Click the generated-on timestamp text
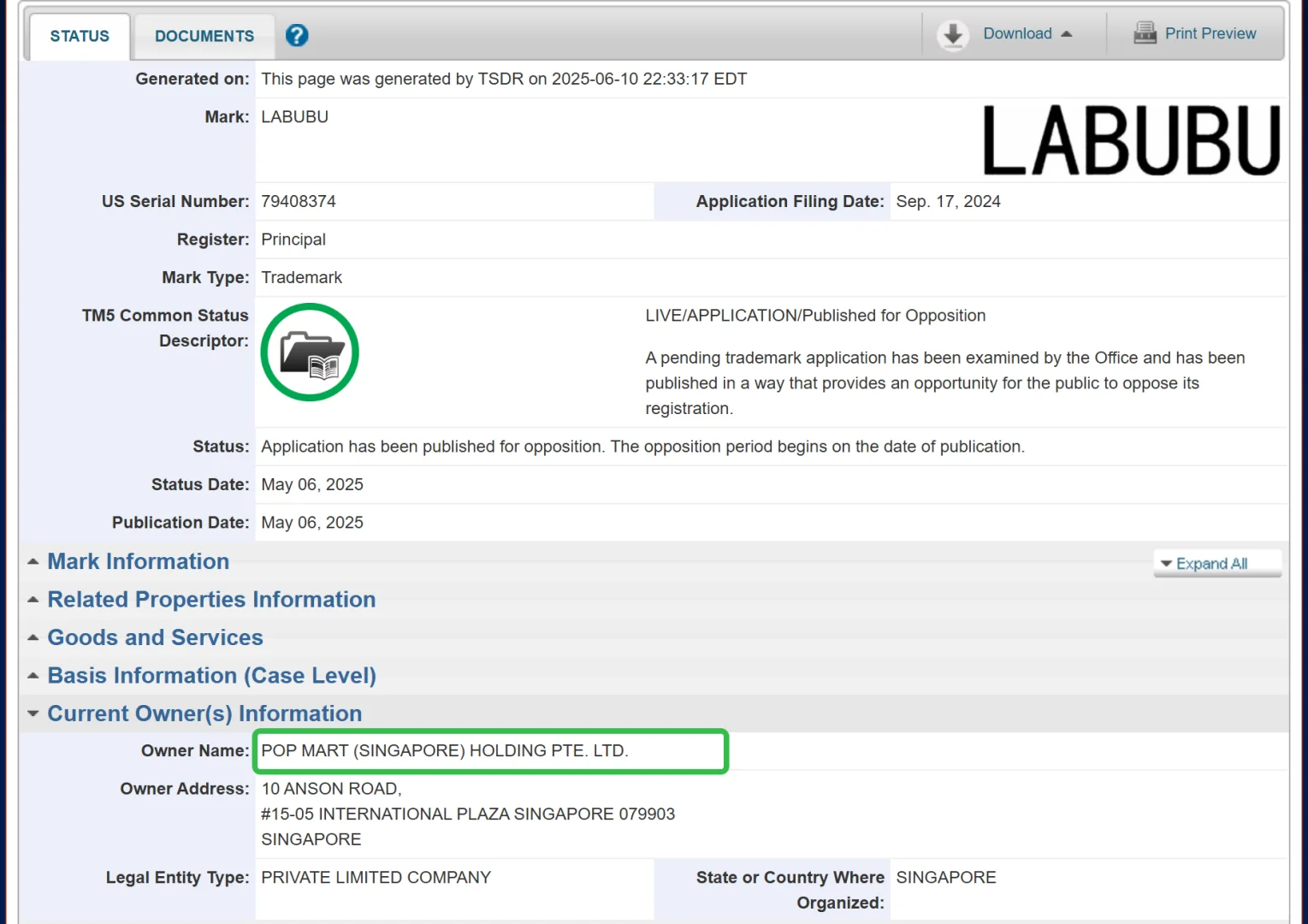 [504, 79]
